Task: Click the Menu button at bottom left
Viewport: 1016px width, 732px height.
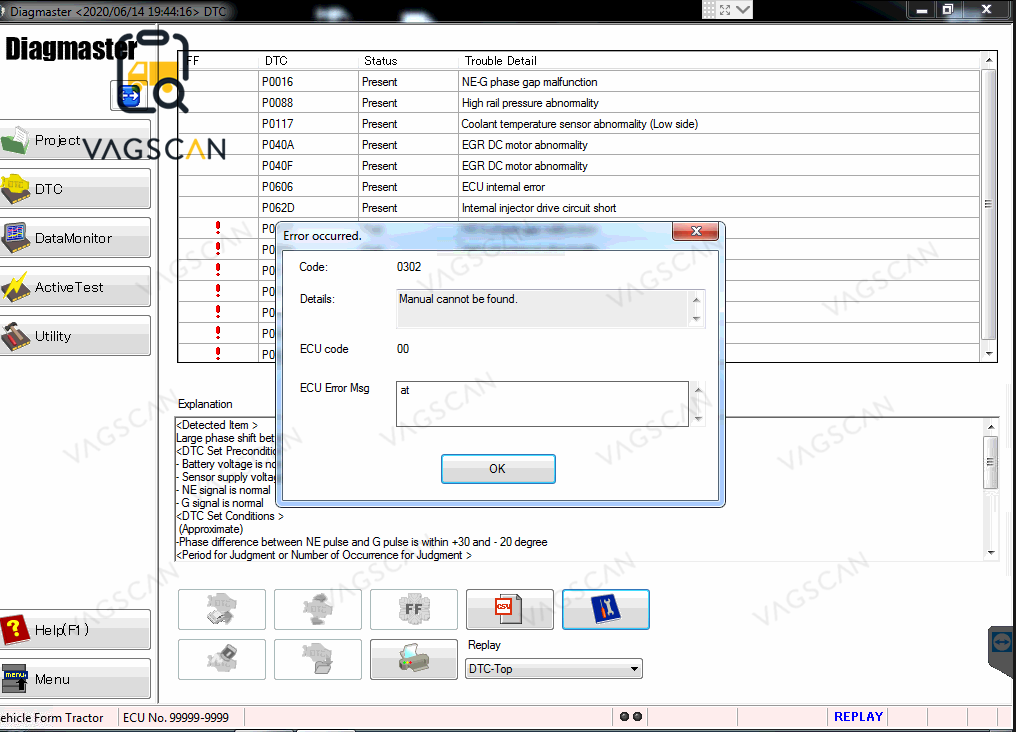Action: pyautogui.click(x=76, y=679)
